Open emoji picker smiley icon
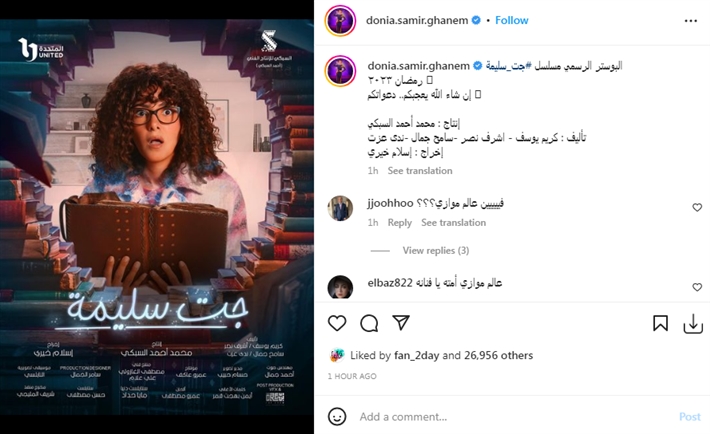Viewport: 710px width, 434px height. pyautogui.click(x=337, y=416)
